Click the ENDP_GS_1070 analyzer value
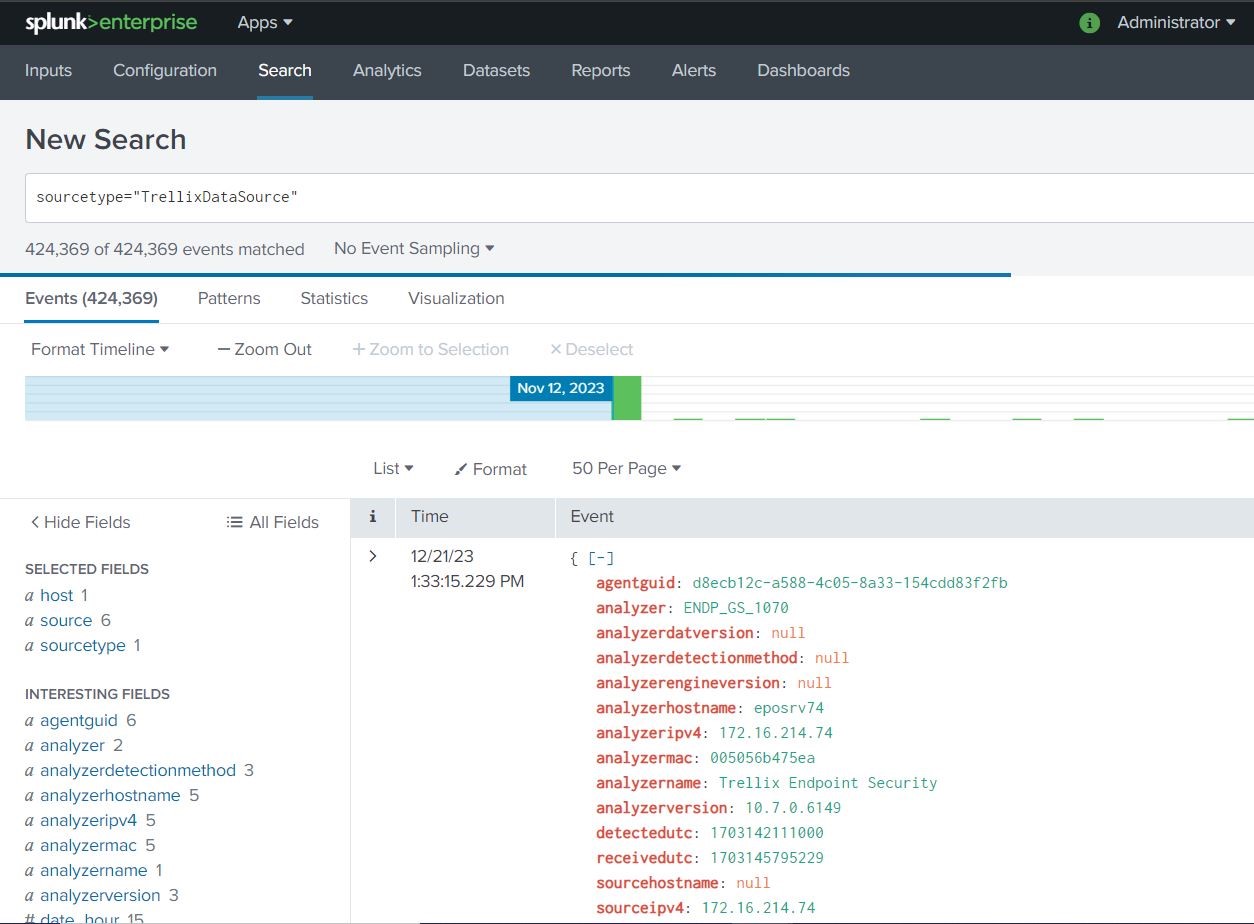The height and width of the screenshot is (924, 1254). (736, 608)
